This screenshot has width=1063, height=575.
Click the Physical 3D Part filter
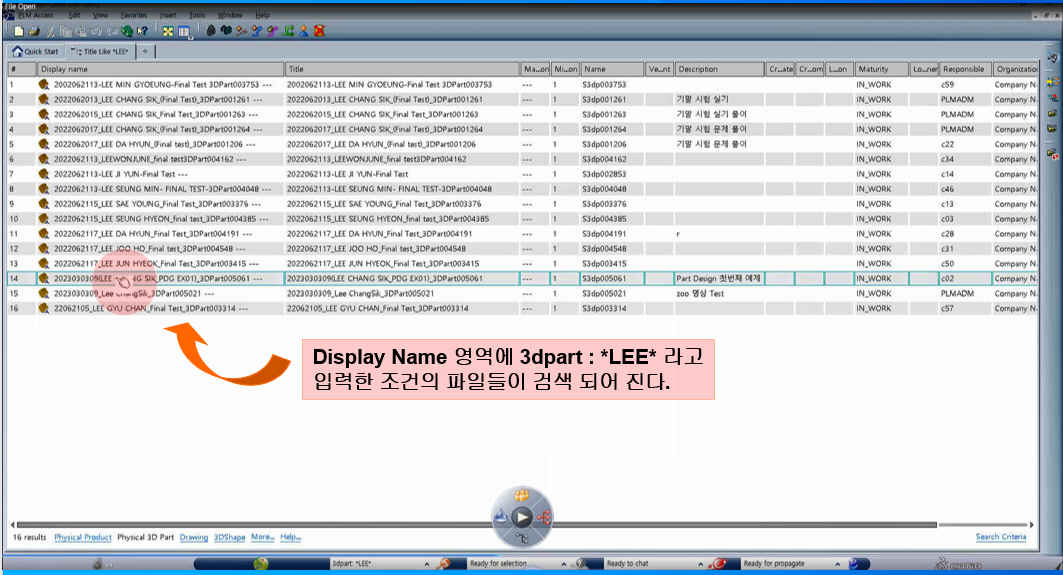pos(145,537)
